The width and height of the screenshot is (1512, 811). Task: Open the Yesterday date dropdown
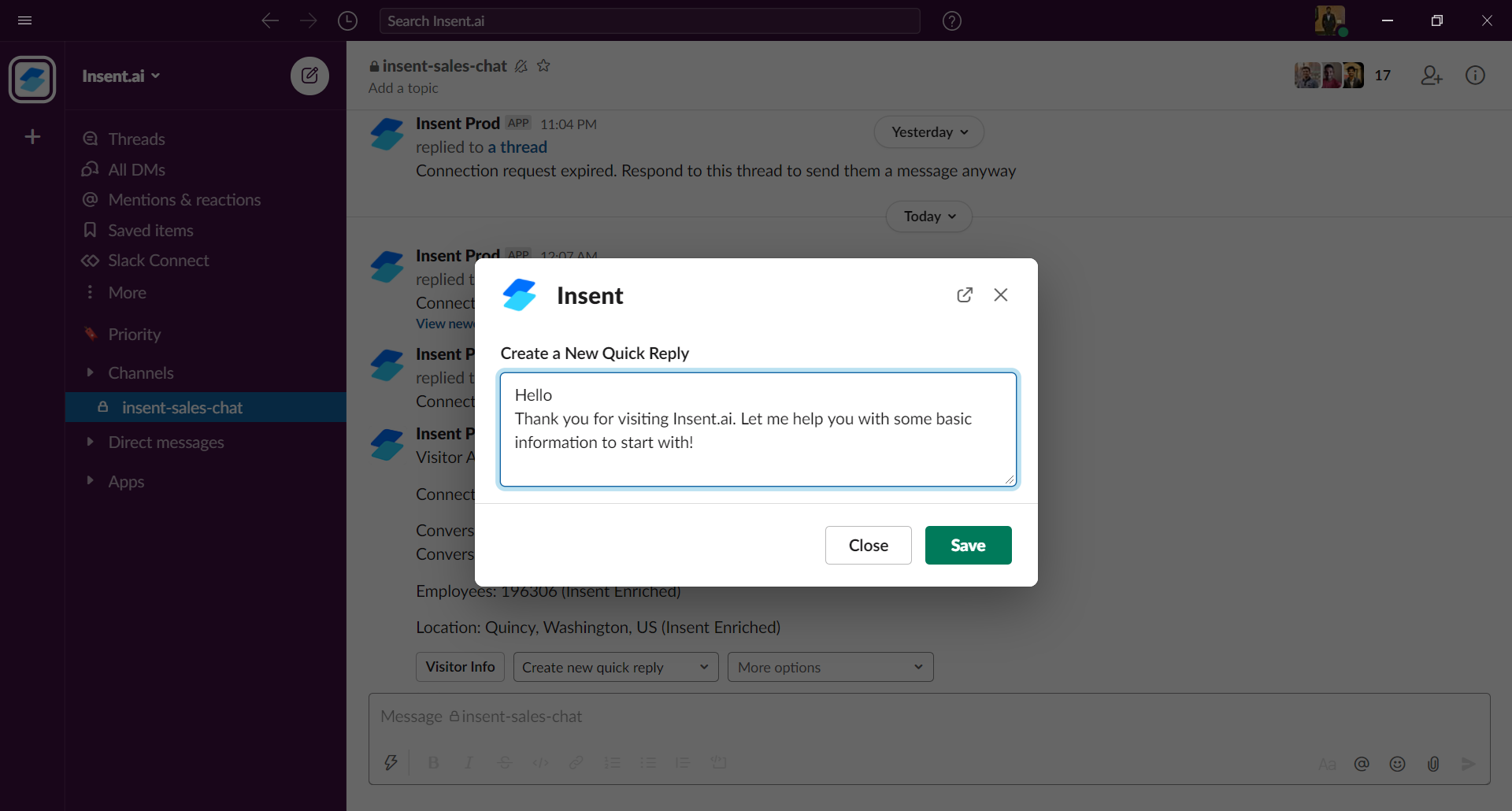pyautogui.click(x=929, y=132)
